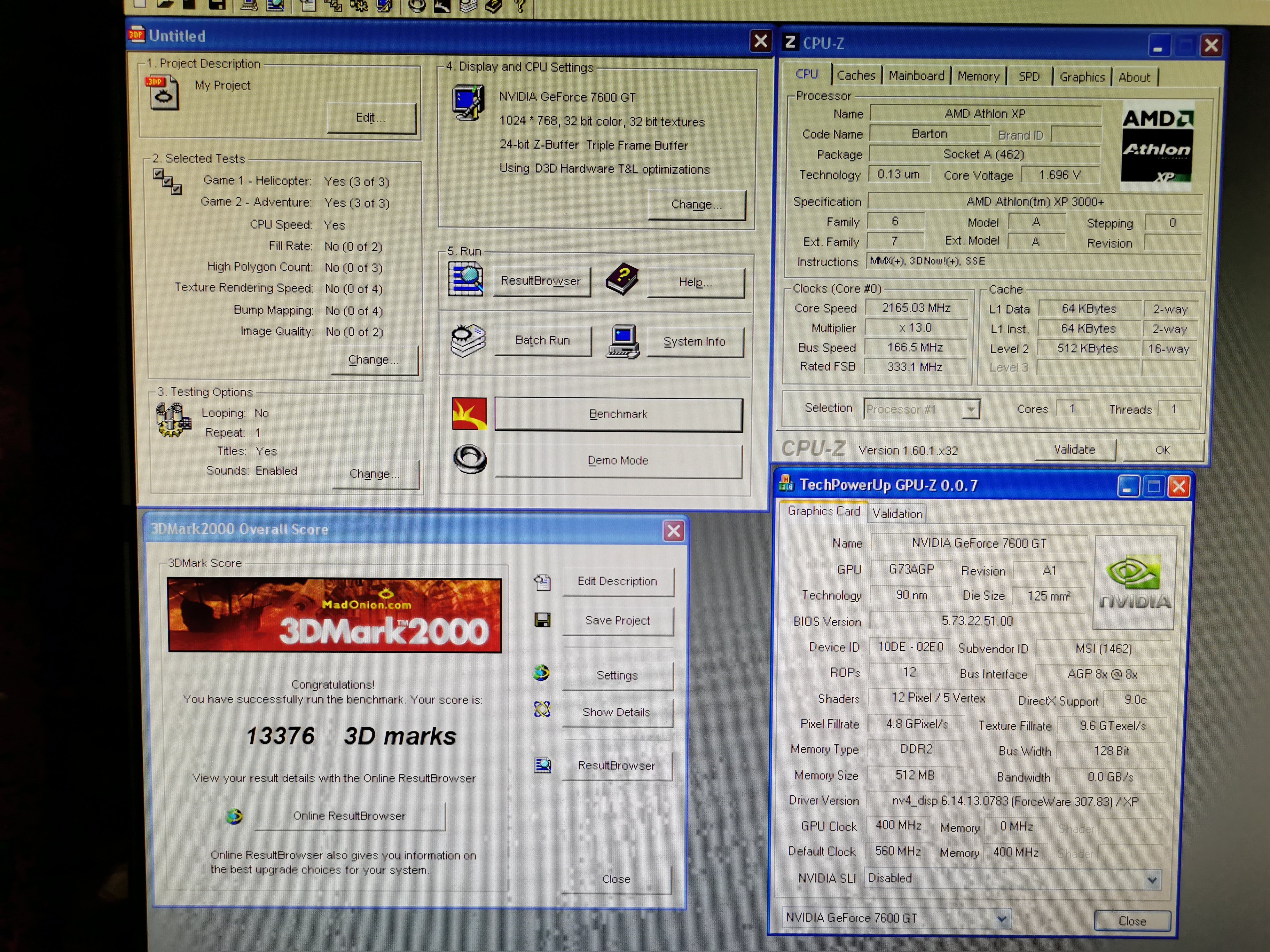Open the NVIDIA GeForce 7600 GT card selector
1270x952 pixels.
[1001, 919]
